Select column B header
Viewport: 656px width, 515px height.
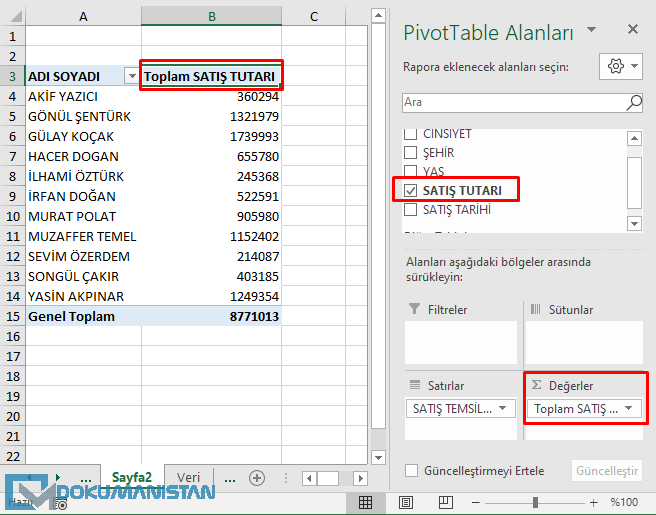coord(212,17)
